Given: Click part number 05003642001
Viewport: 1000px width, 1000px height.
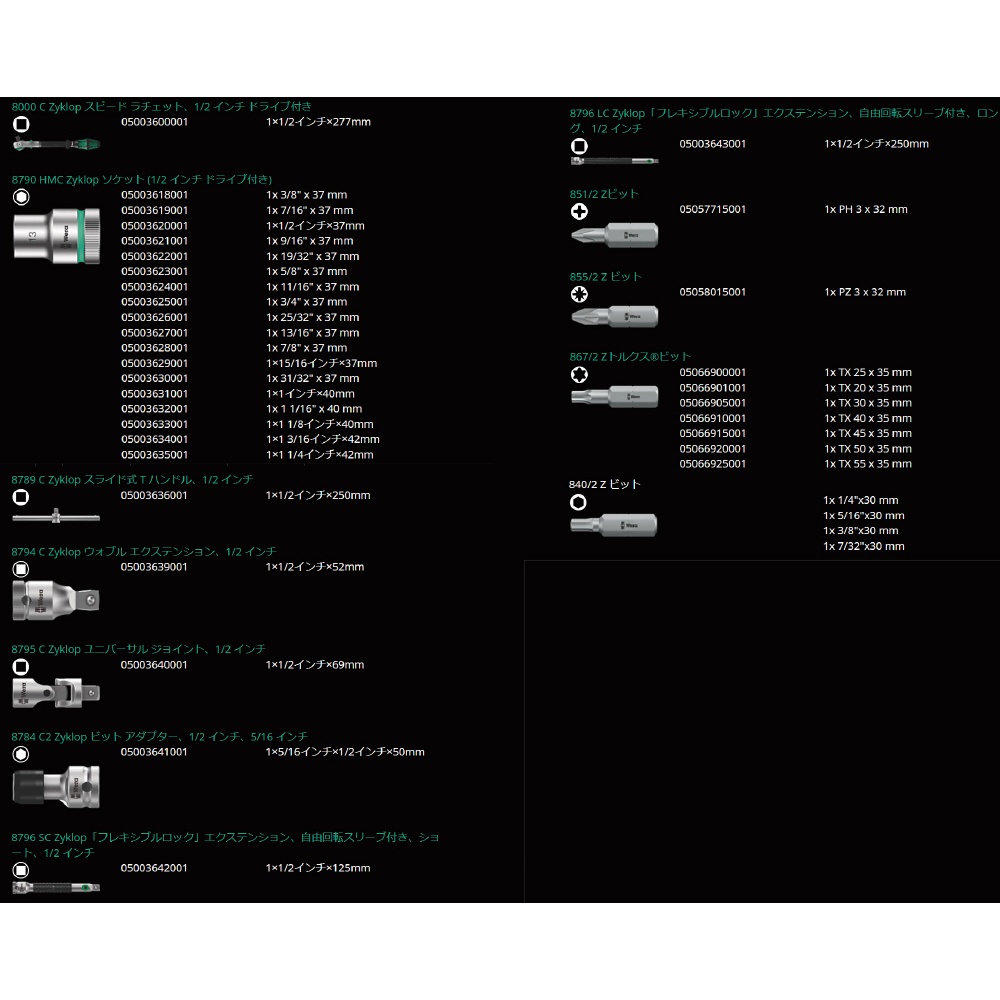Looking at the screenshot, I should coord(154,868).
